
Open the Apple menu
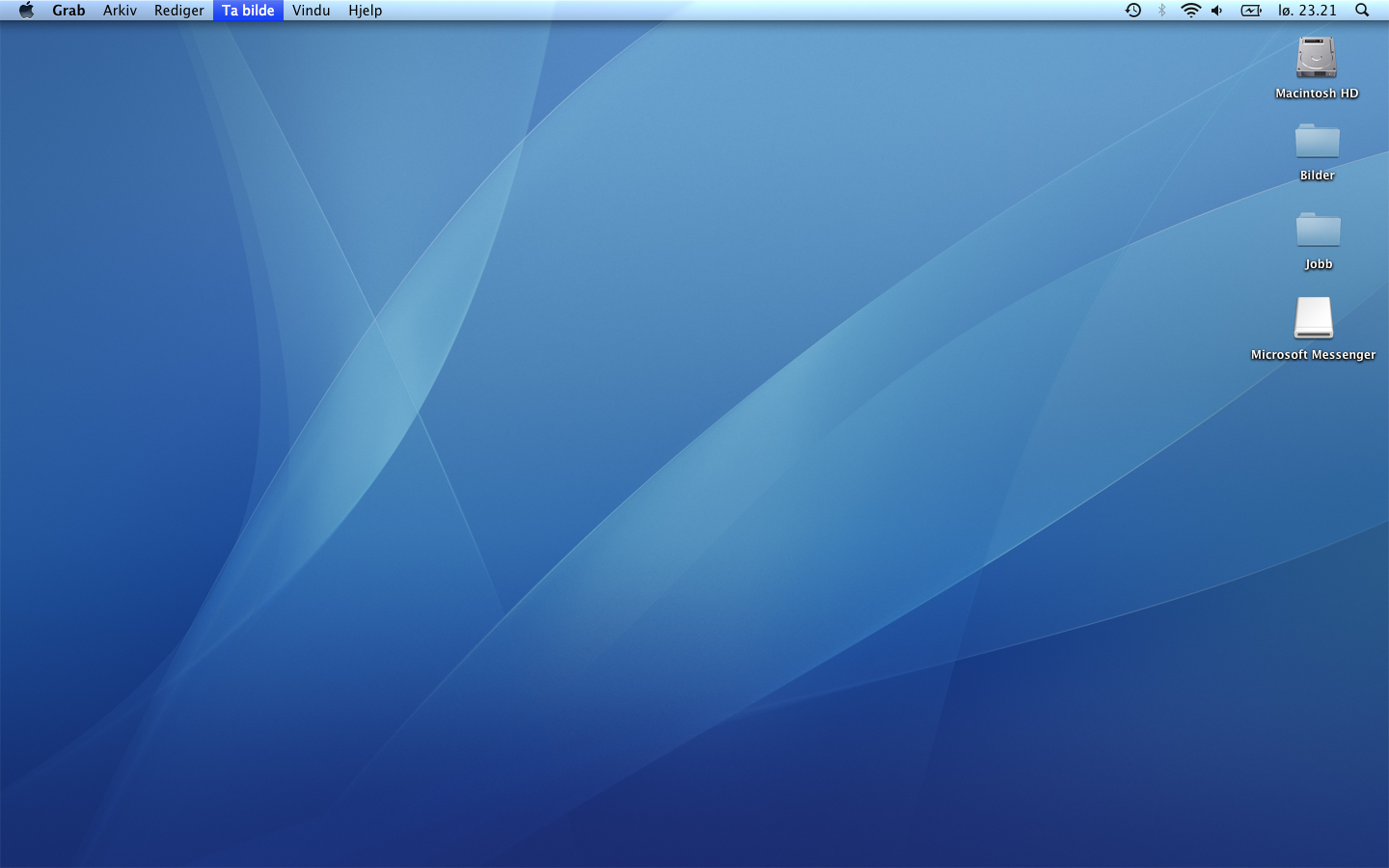[26, 11]
